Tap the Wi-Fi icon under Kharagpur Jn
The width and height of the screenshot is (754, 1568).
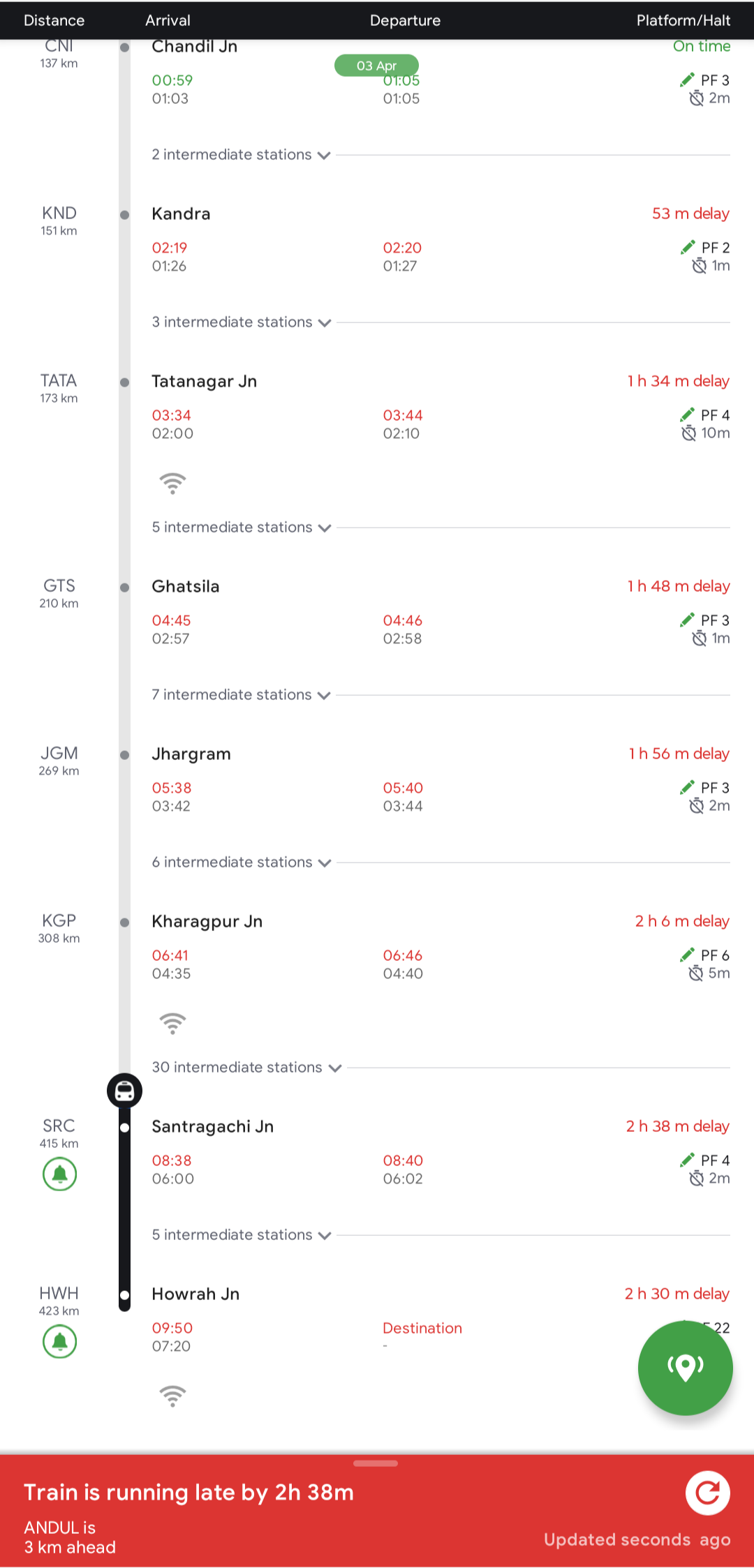[172, 1023]
